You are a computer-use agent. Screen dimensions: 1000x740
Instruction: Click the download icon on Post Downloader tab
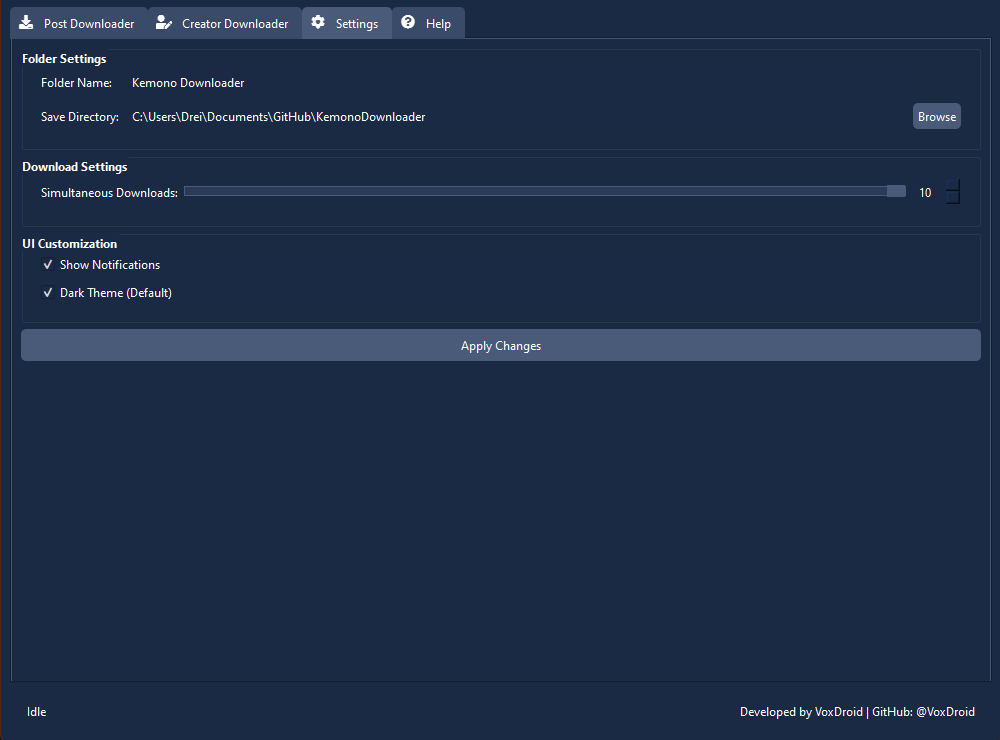click(26, 22)
